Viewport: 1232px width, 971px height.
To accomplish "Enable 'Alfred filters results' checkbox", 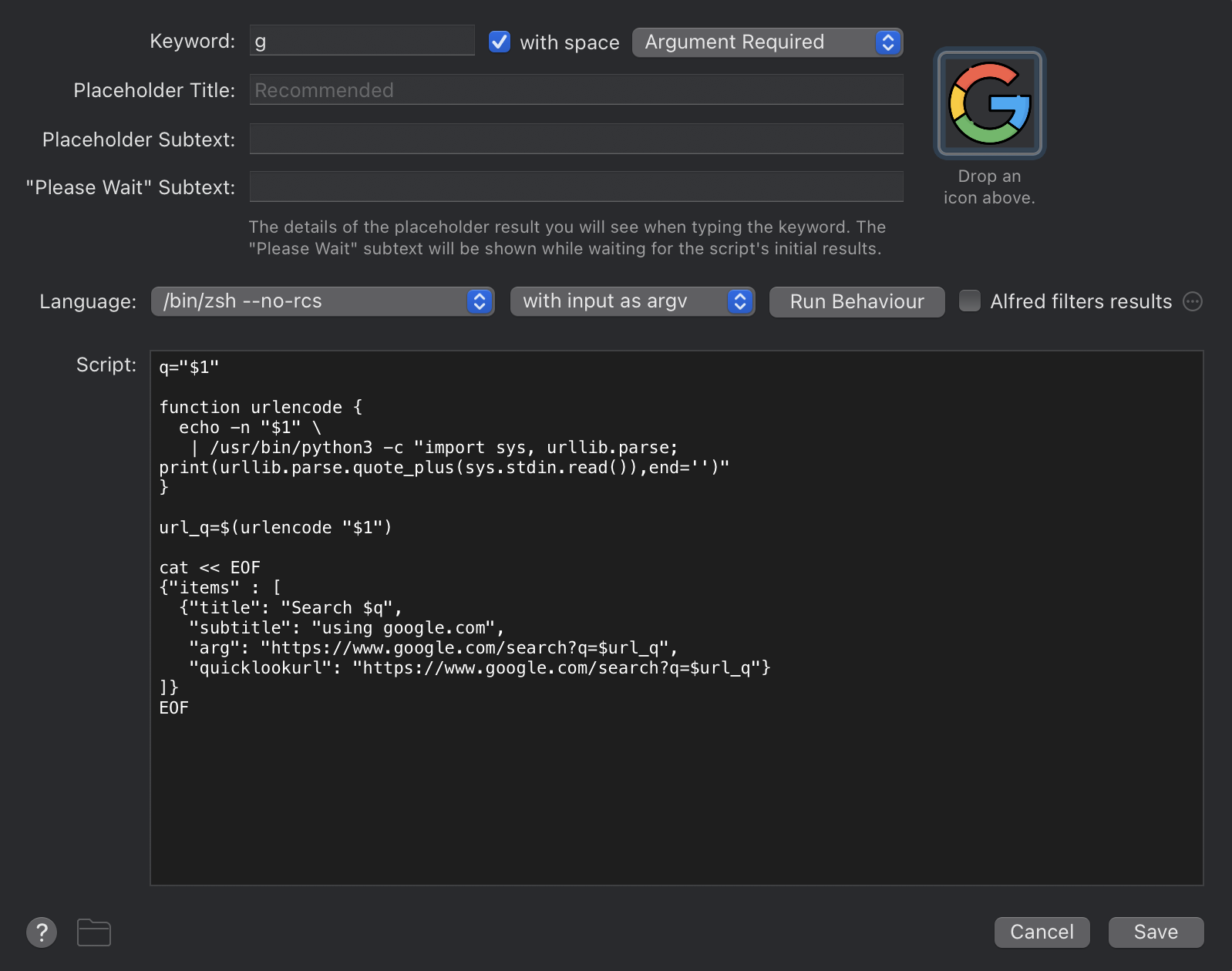I will [970, 301].
